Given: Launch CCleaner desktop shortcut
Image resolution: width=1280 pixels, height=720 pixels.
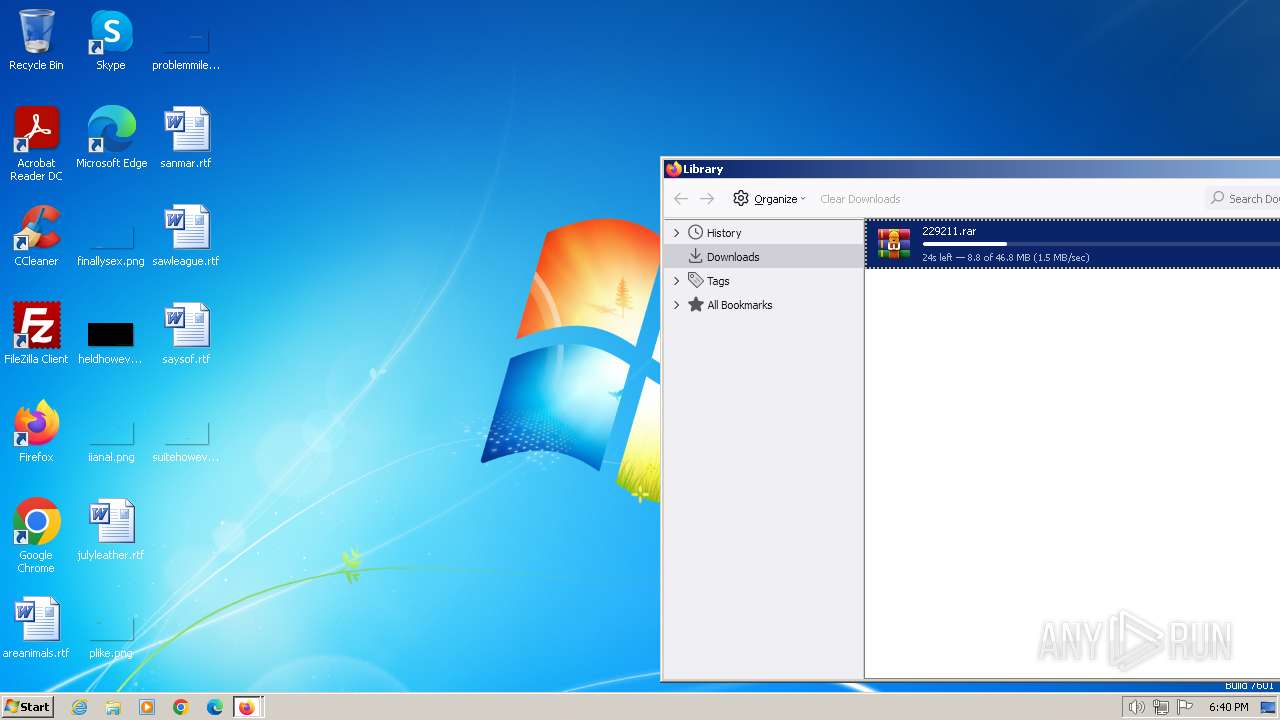Looking at the screenshot, I should (36, 236).
